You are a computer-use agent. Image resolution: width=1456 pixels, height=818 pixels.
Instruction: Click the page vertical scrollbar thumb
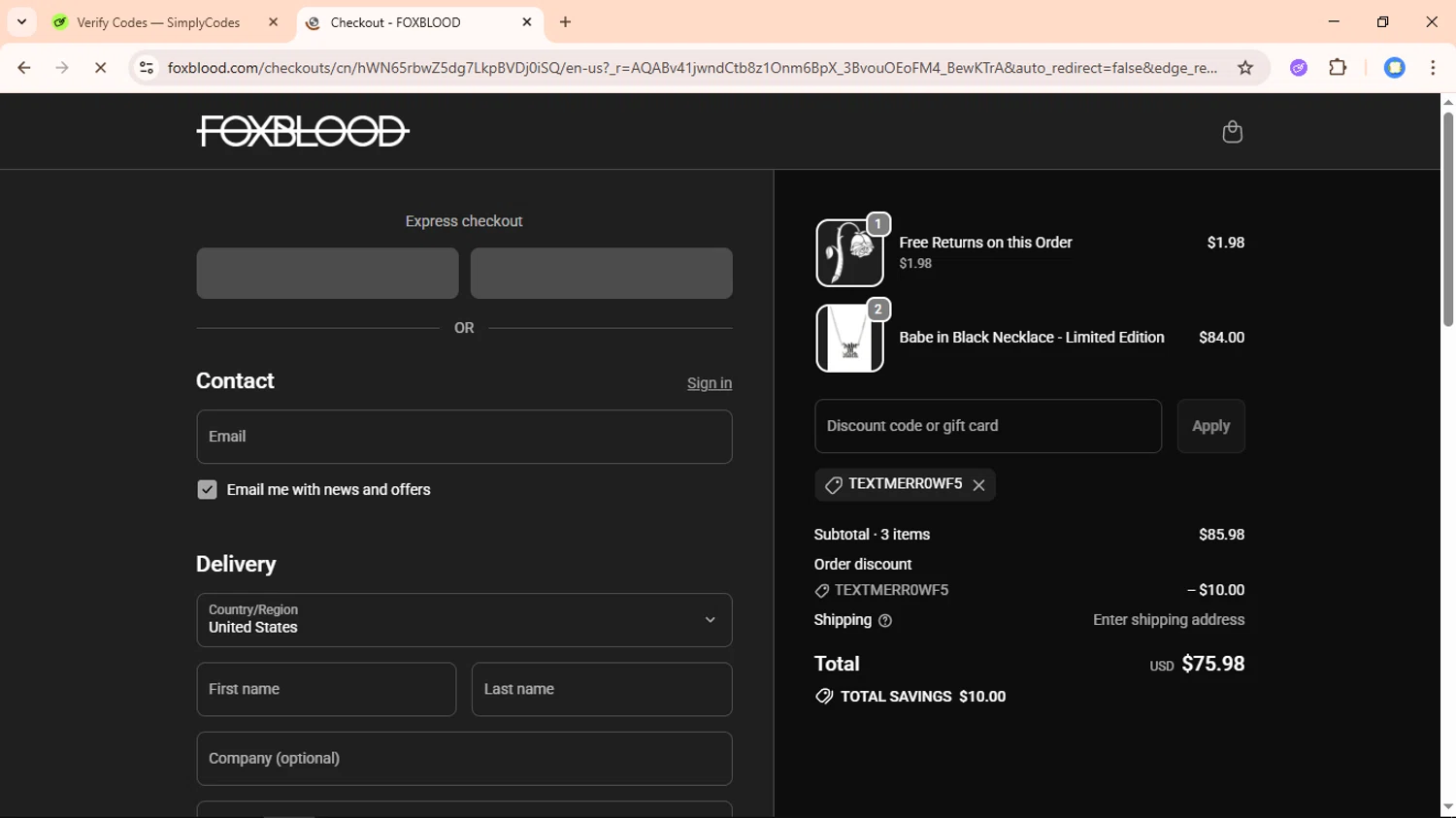tap(1448, 218)
